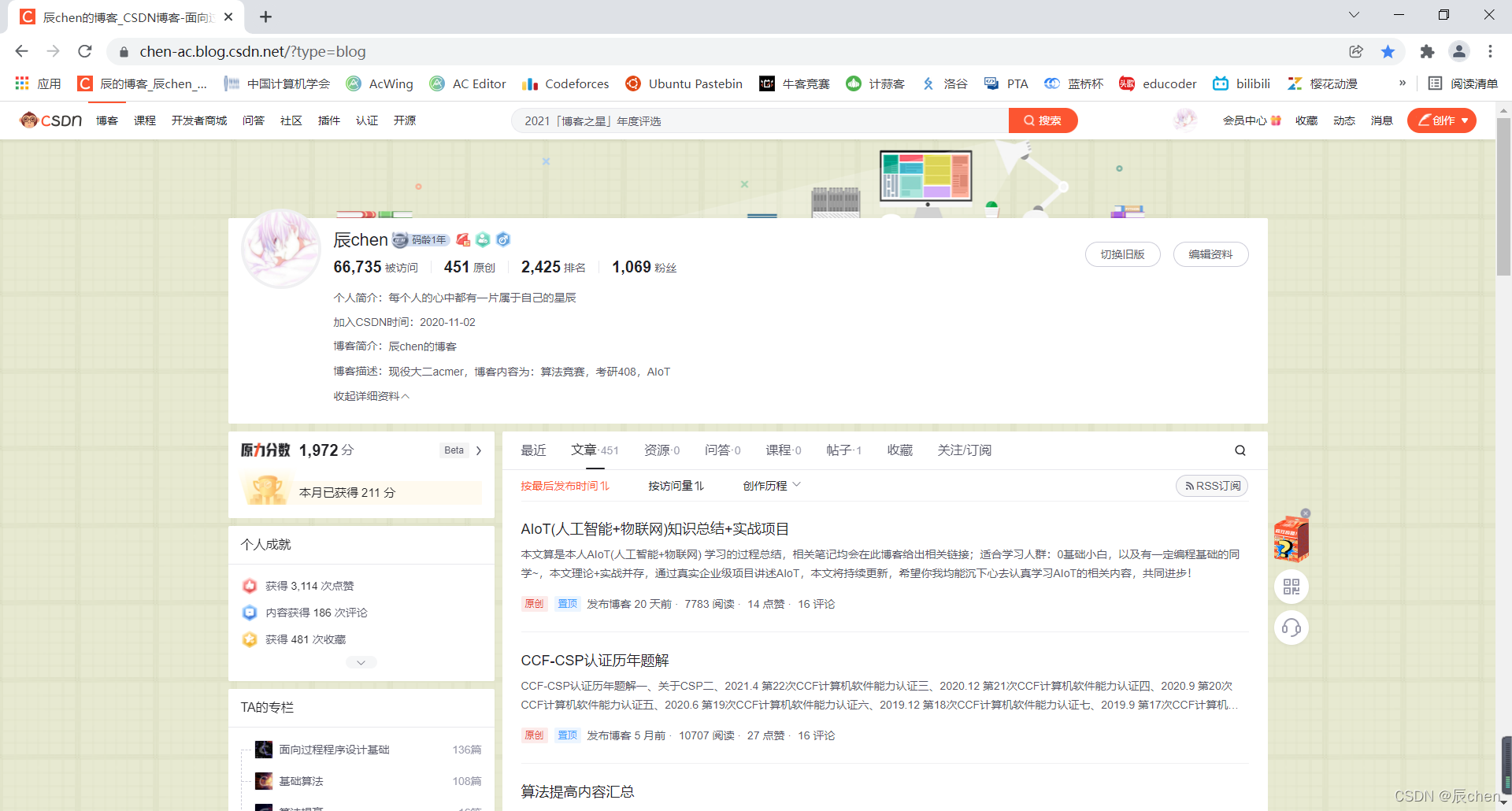Open article AIoT(人工智能+物联网)知识总结+实战项目
Viewport: 1512px width, 811px height.
(654, 529)
